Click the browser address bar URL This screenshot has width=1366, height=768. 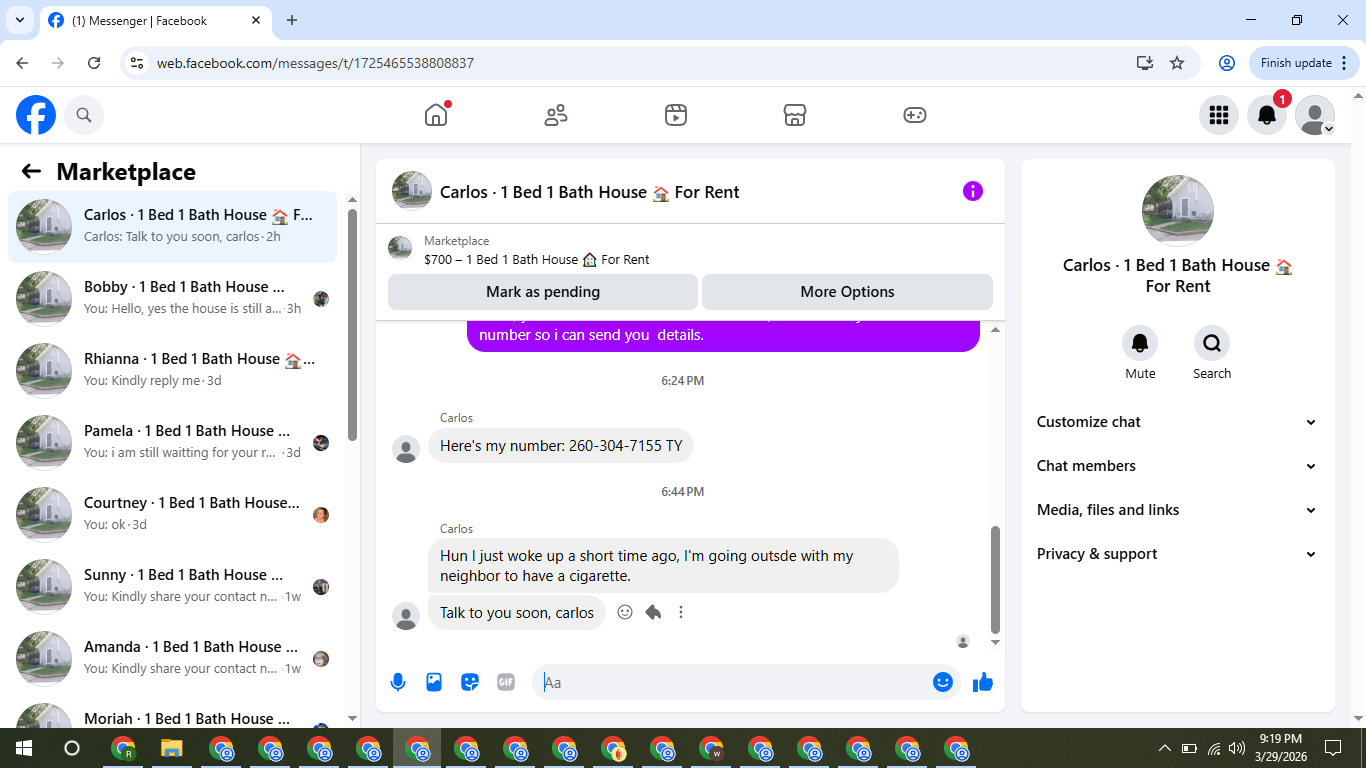[x=315, y=63]
